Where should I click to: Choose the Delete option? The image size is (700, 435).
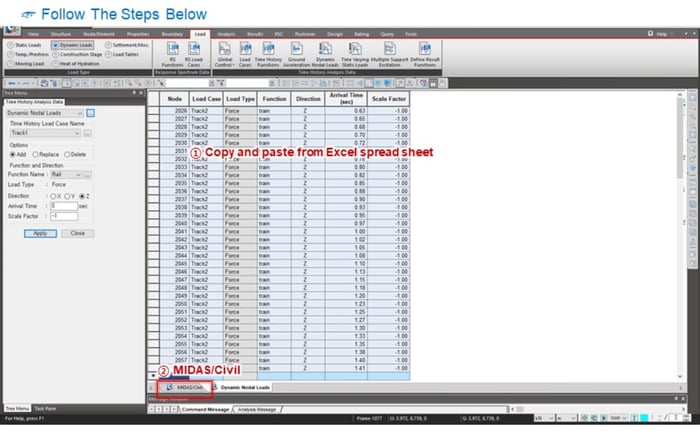pyautogui.click(x=75, y=155)
